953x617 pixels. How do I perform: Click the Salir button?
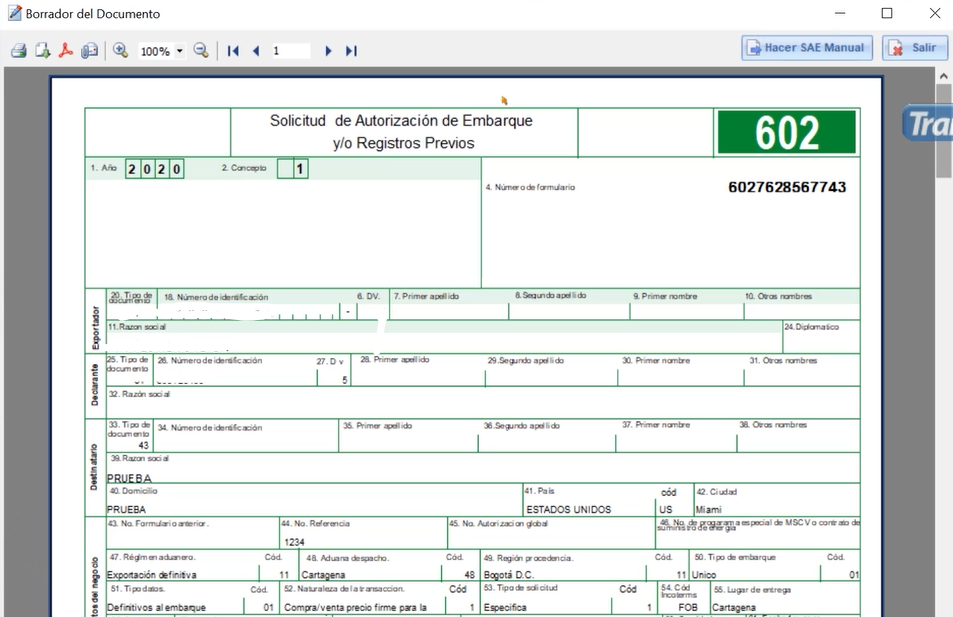[x=914, y=48]
